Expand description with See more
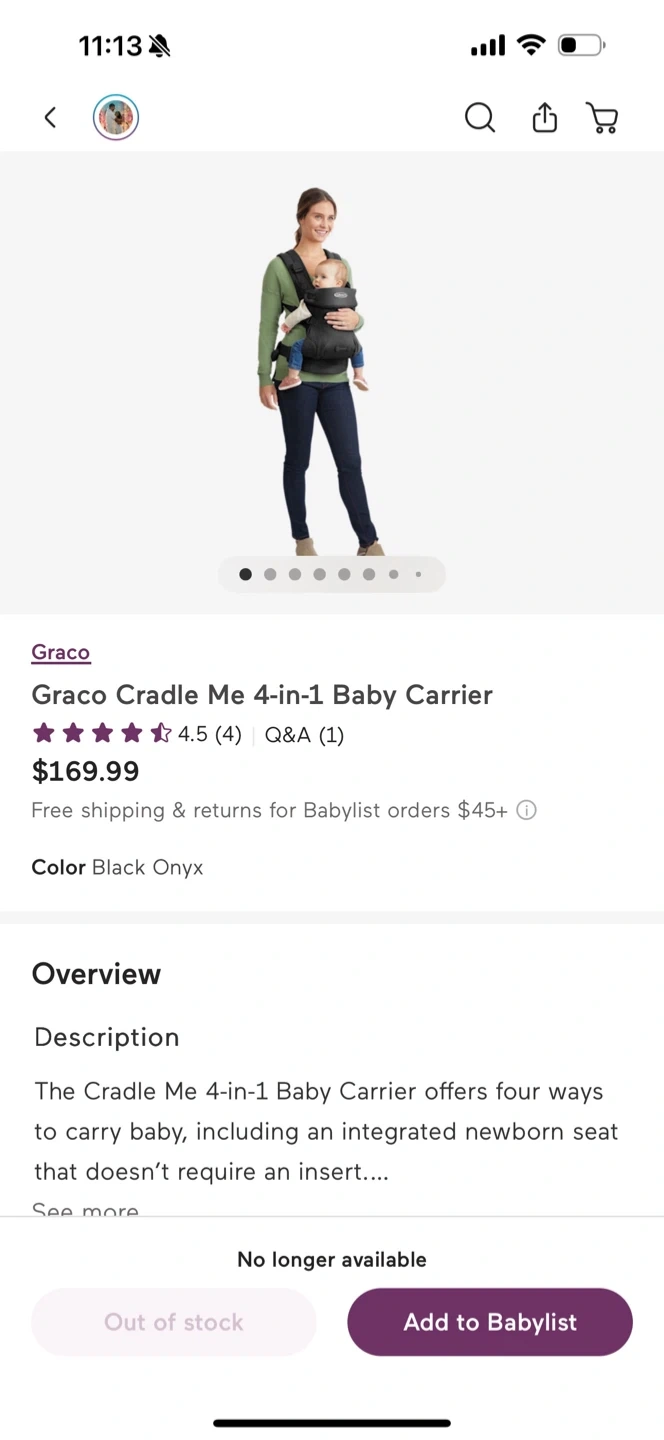This screenshot has height=1440, width=664. [x=85, y=1210]
